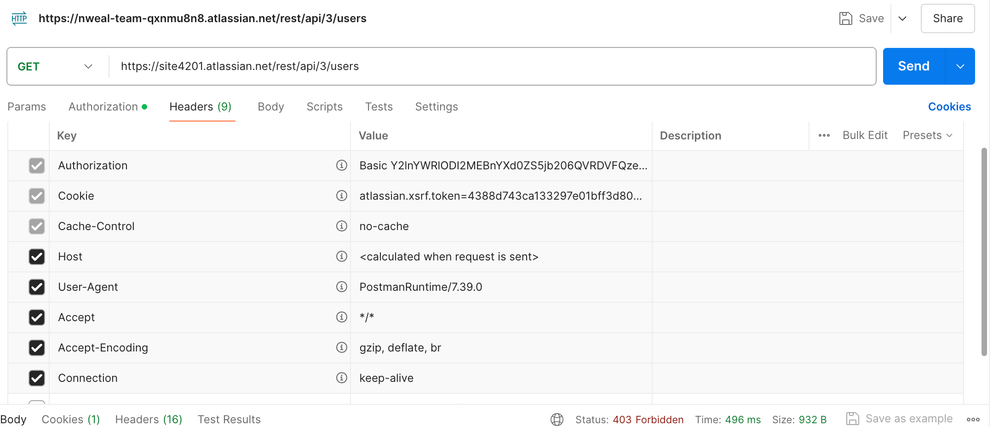
Task: Click the Share button
Action: pos(947,18)
